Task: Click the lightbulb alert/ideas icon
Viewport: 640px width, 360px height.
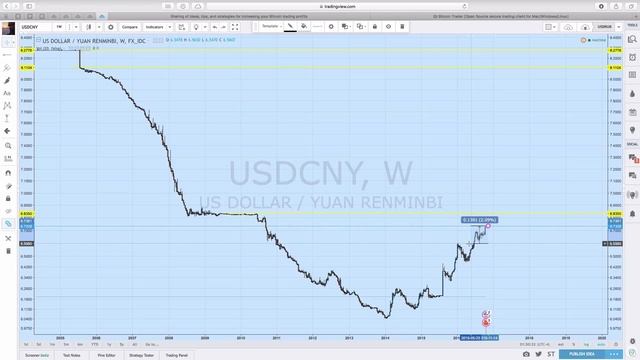Action: tap(196, 27)
